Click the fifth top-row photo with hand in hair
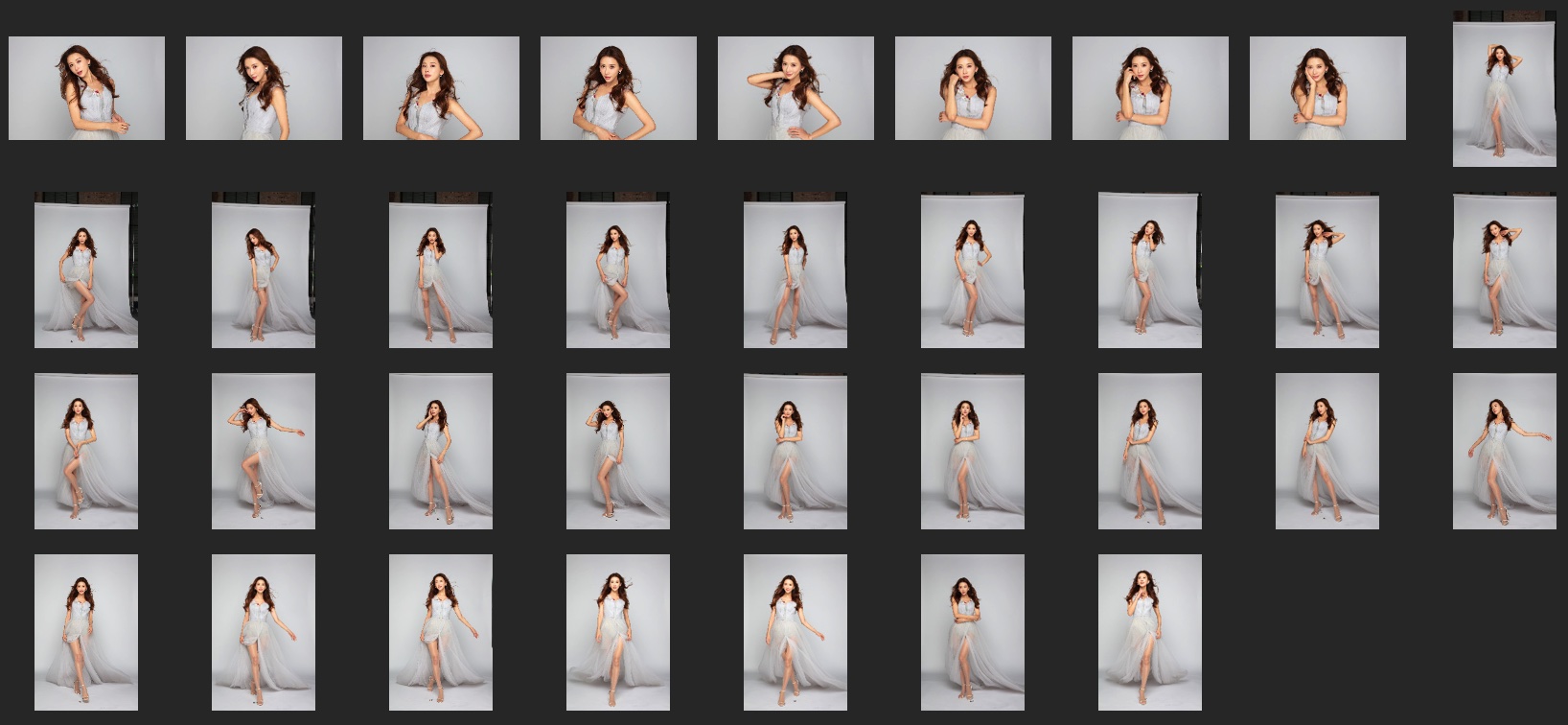 pyautogui.click(x=796, y=88)
